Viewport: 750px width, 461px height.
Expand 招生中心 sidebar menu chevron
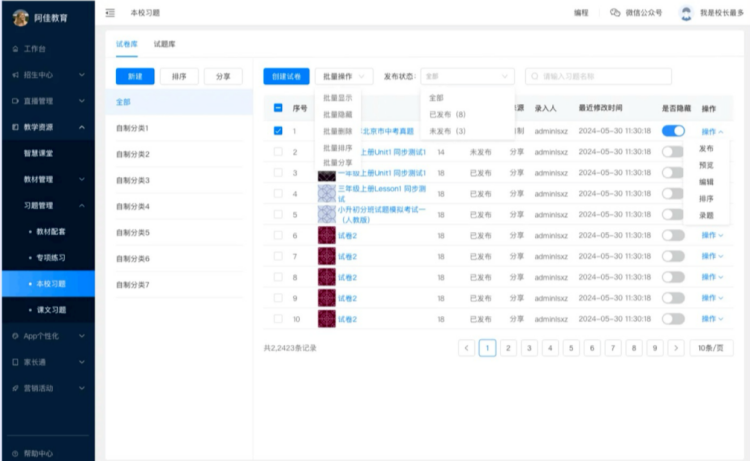coord(82,75)
